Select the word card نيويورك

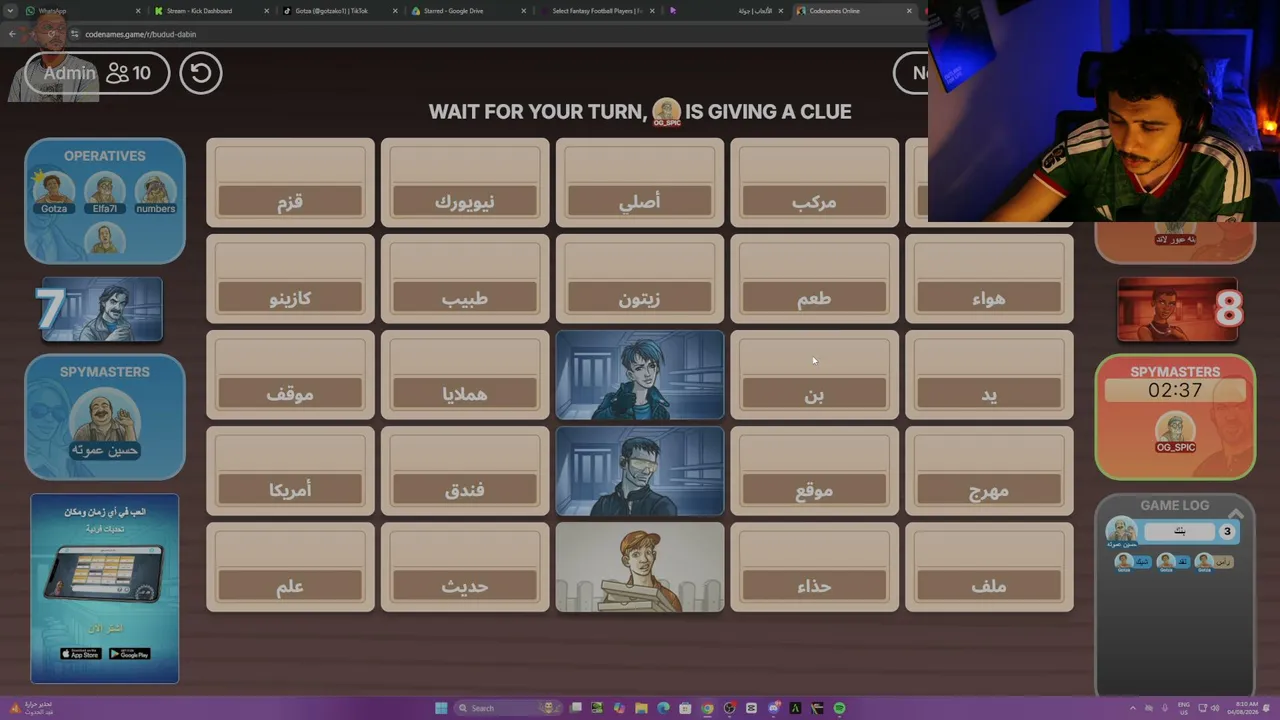point(465,183)
